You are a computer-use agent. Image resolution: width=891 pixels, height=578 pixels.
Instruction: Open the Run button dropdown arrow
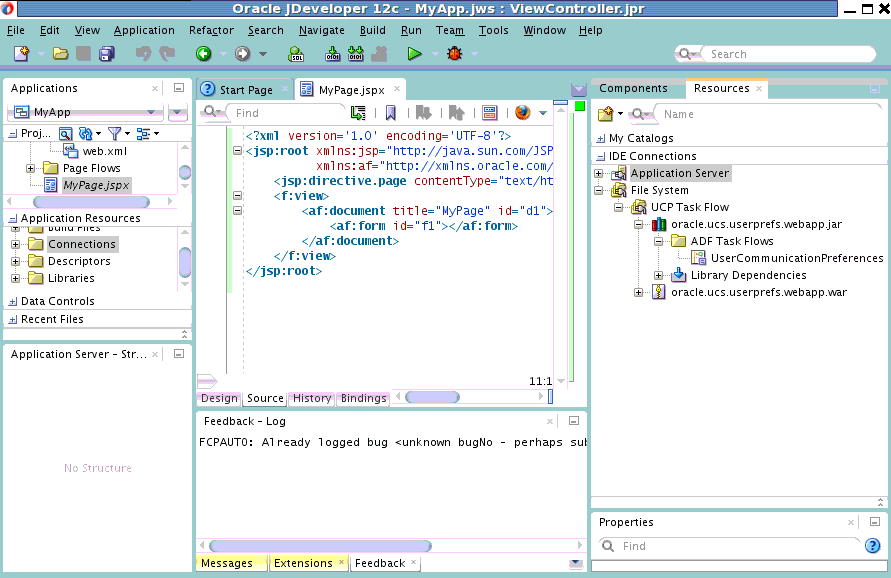(x=435, y=54)
